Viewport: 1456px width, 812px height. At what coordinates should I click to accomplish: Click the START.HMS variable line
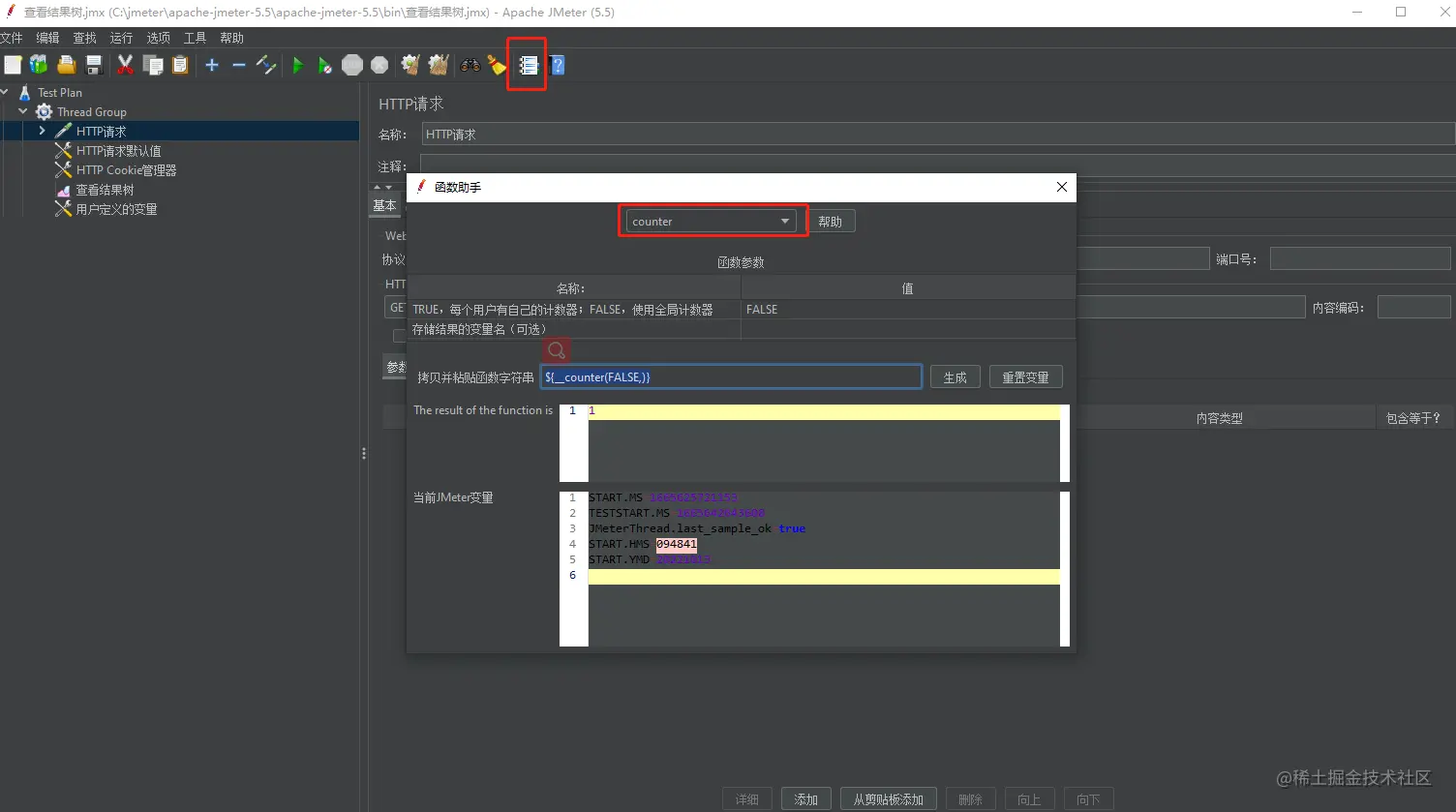tap(643, 544)
